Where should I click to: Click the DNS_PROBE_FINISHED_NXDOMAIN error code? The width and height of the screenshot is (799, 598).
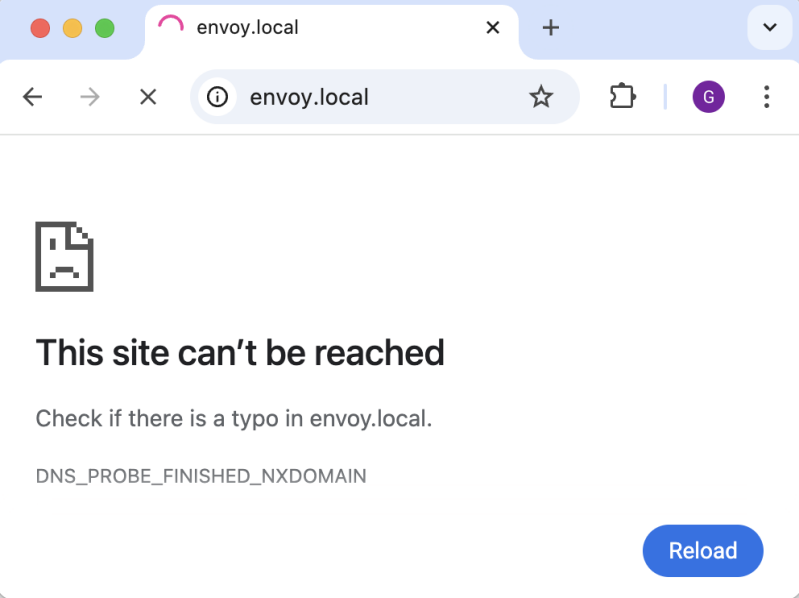click(x=201, y=476)
